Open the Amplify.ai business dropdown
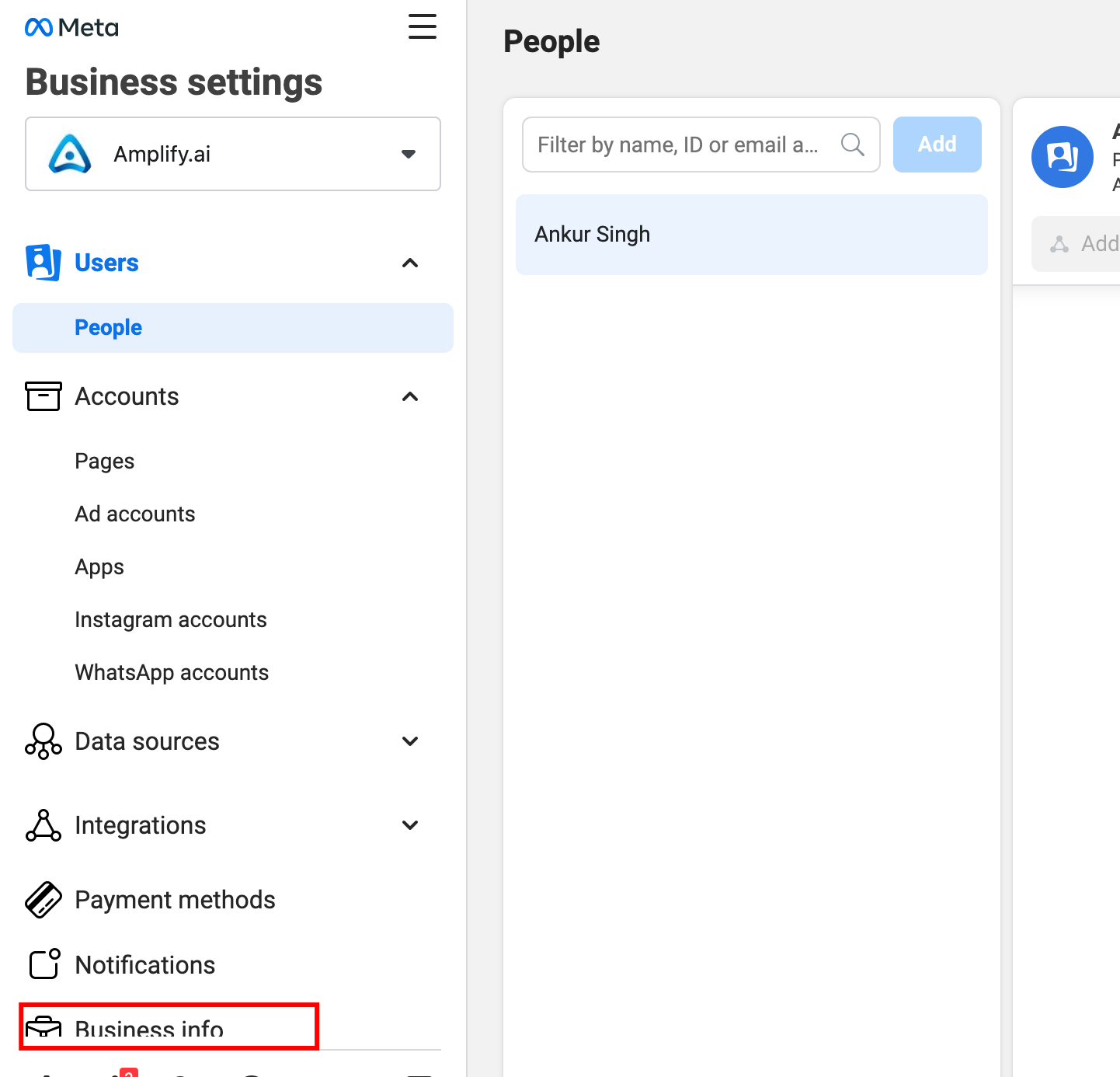This screenshot has height=1077, width=1120. [x=233, y=154]
